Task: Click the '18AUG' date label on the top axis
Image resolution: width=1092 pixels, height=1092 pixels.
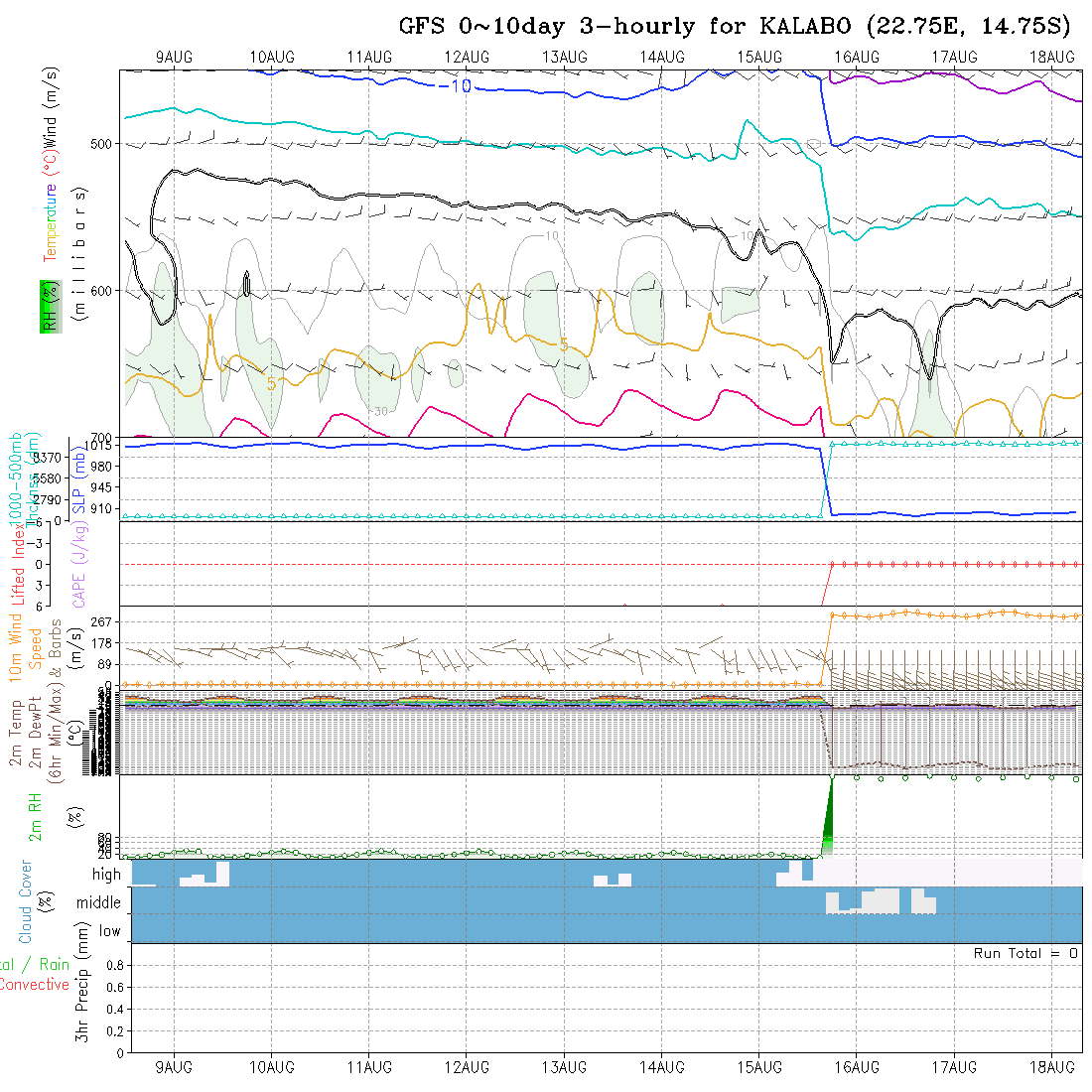Action: 1051,58
